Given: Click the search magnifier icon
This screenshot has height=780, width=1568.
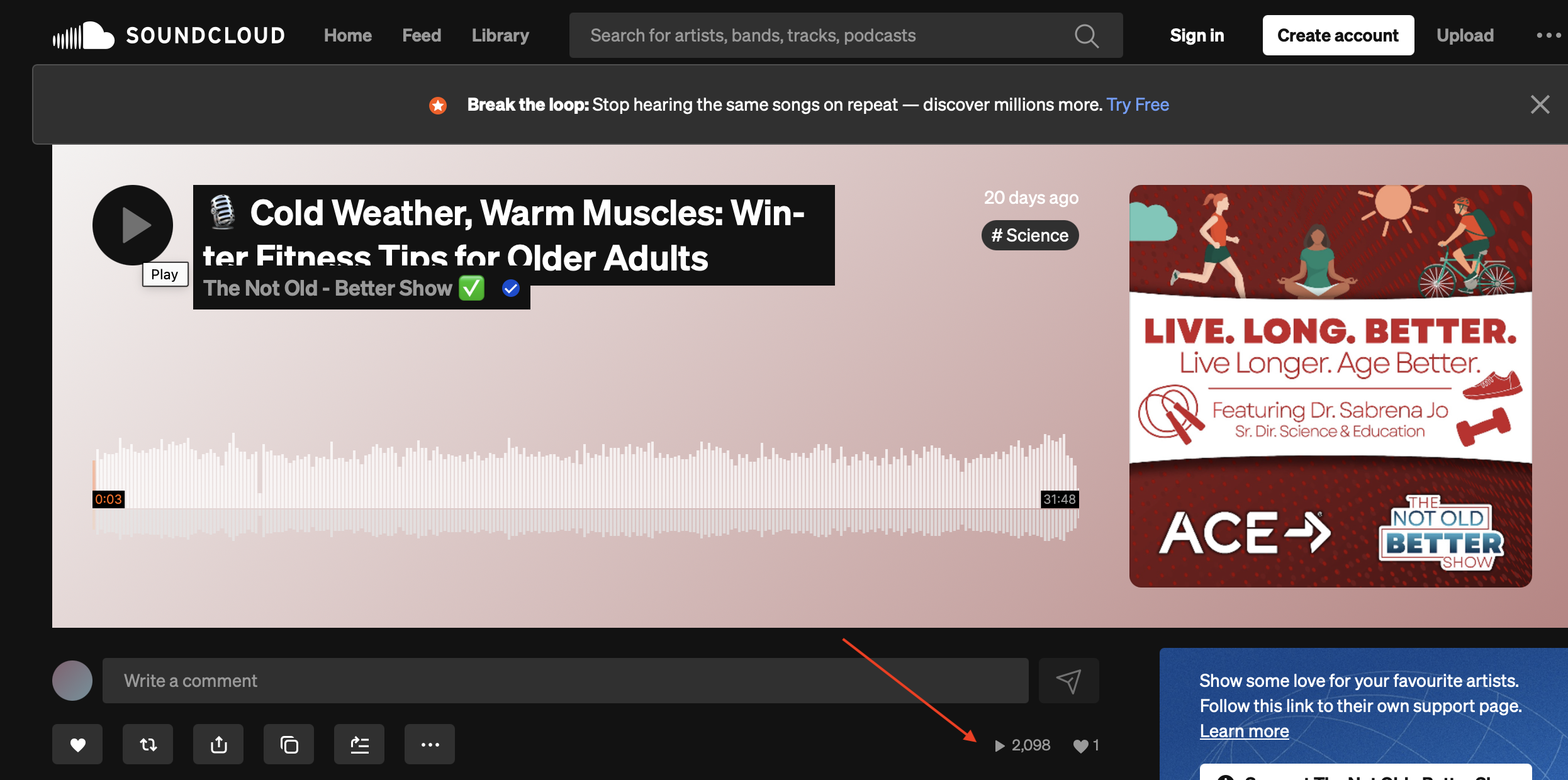Looking at the screenshot, I should (1087, 36).
